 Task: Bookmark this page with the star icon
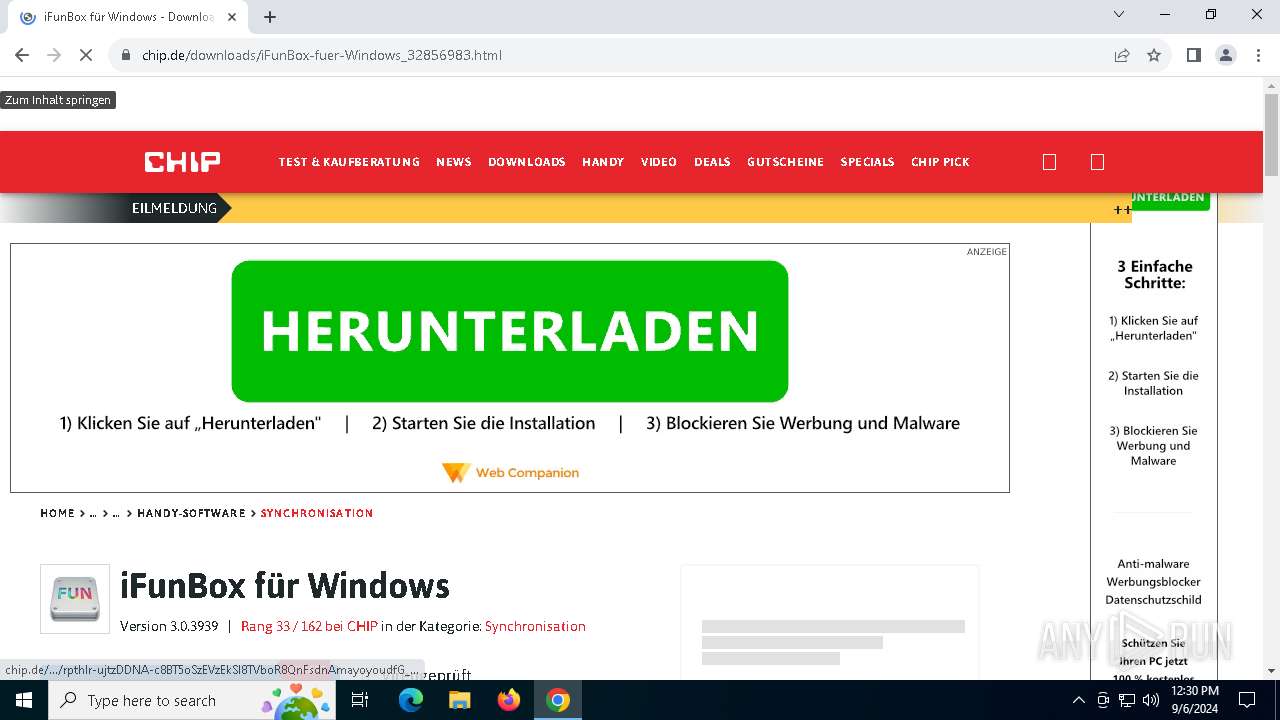(x=1154, y=55)
